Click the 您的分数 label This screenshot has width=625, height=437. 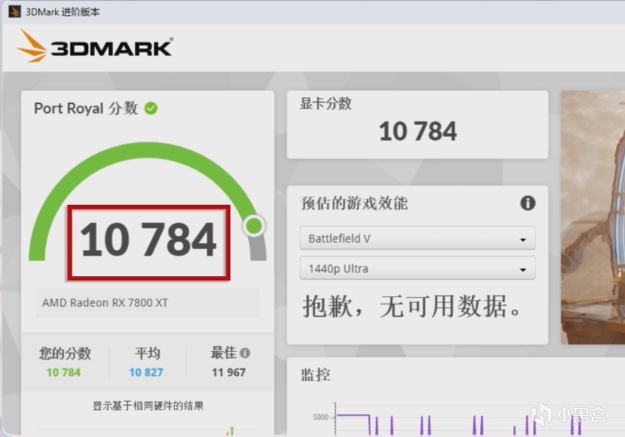point(65,353)
